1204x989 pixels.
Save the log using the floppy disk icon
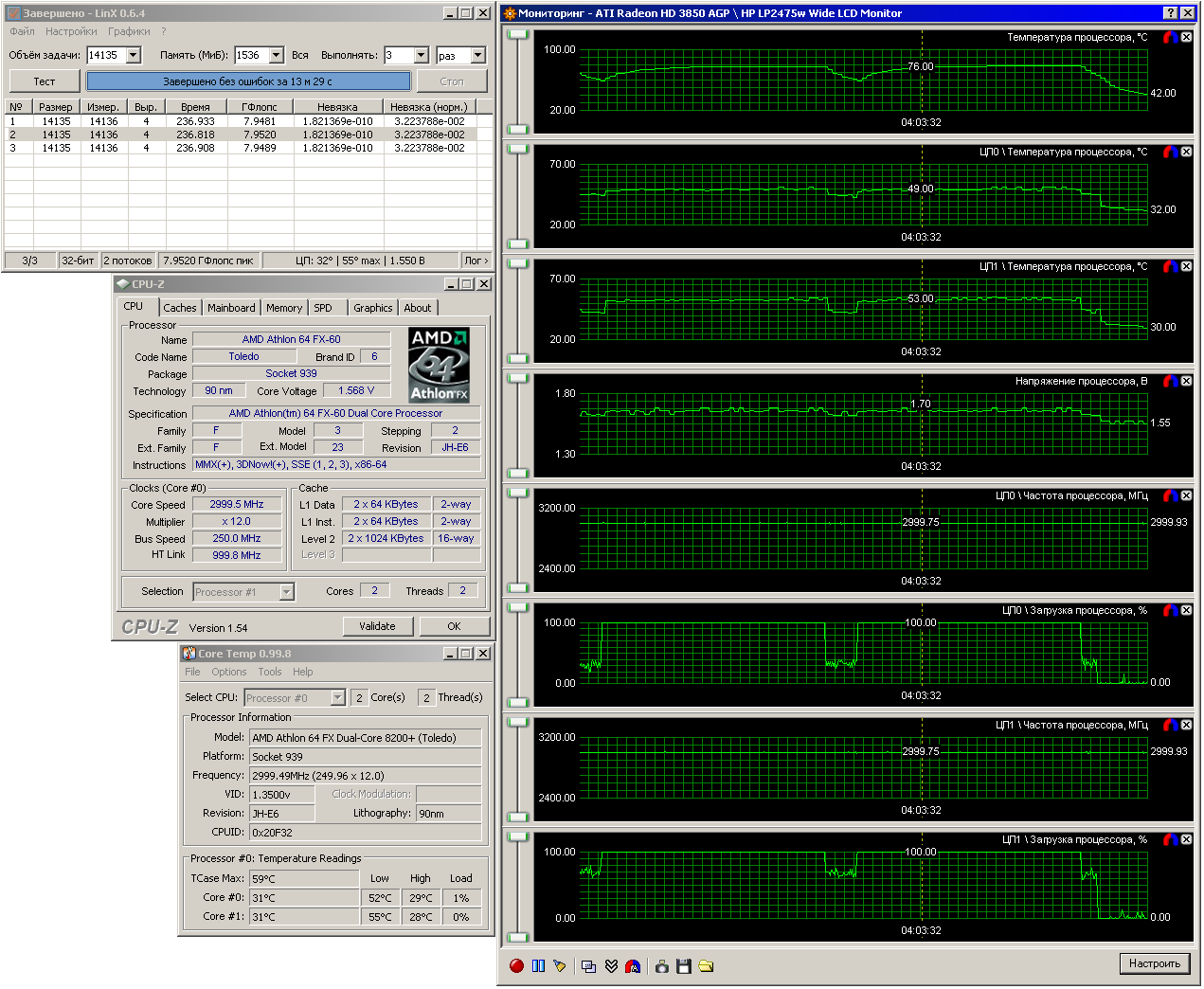[x=683, y=966]
